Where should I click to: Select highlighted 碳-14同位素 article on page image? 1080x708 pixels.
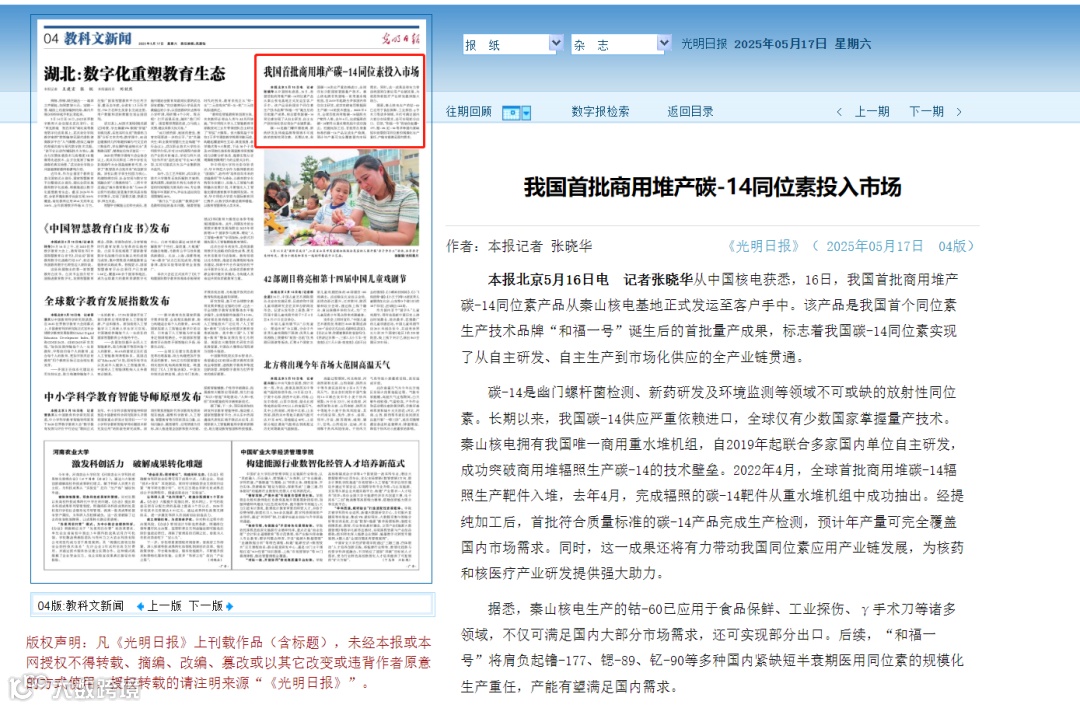pos(340,101)
